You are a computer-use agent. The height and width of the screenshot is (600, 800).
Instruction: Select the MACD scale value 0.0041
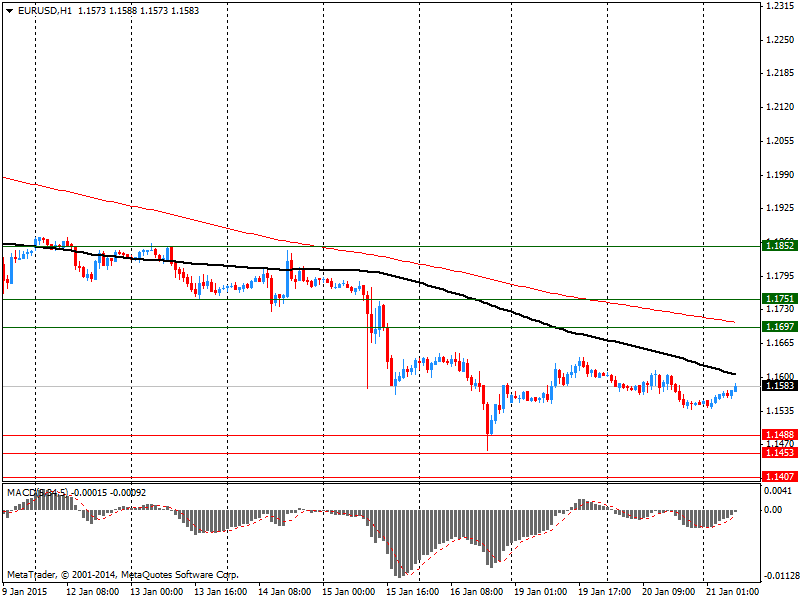pos(779,491)
